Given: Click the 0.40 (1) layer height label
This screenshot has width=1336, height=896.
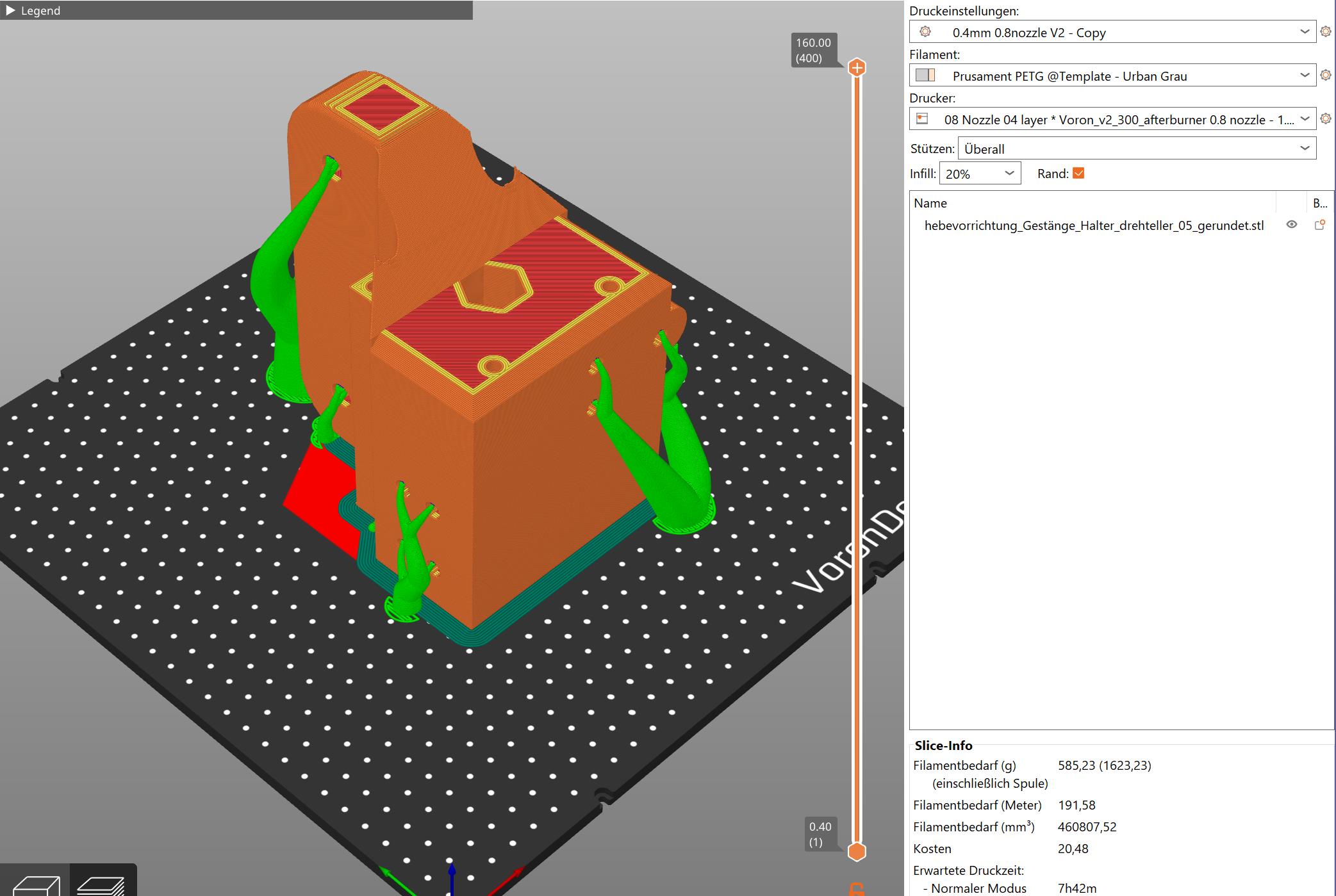Looking at the screenshot, I should coord(820,835).
